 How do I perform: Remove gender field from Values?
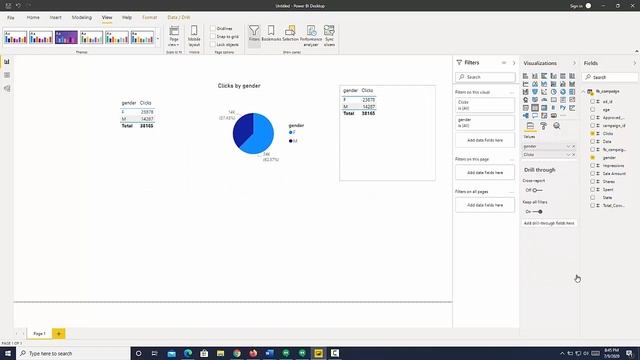click(573, 146)
